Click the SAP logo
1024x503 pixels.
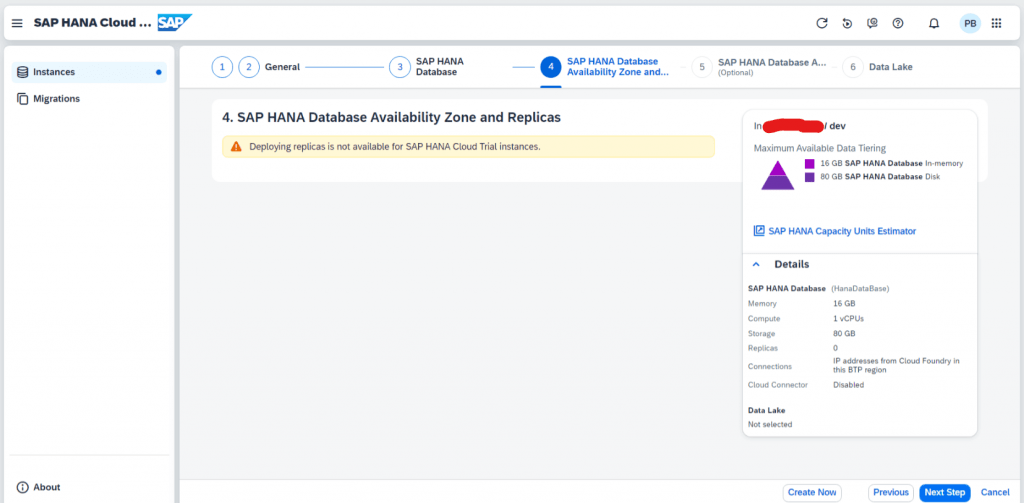175,23
